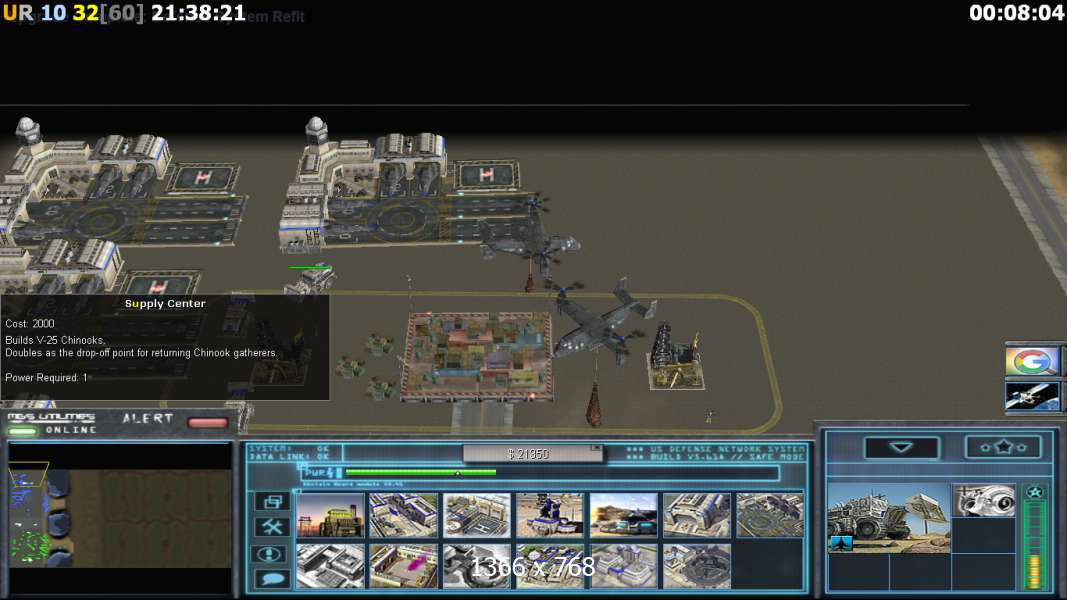The height and width of the screenshot is (600, 1067).
Task: Select the dark circular pad build icon
Action: [770, 515]
